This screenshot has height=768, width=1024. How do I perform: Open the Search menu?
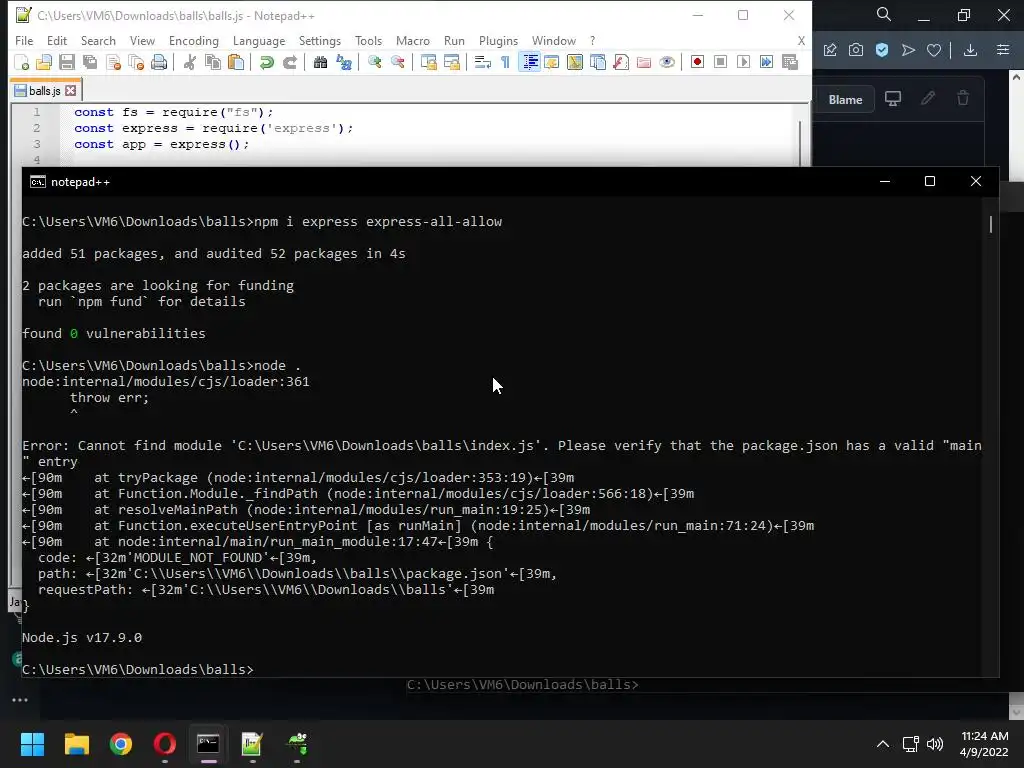(x=98, y=40)
